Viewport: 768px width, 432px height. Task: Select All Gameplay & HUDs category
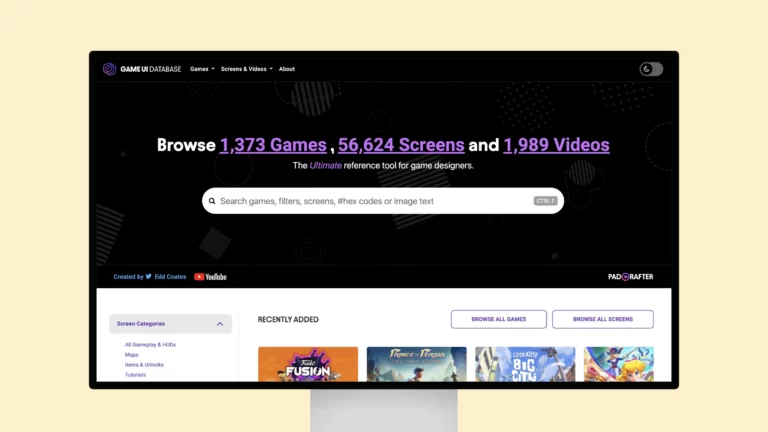click(x=150, y=344)
